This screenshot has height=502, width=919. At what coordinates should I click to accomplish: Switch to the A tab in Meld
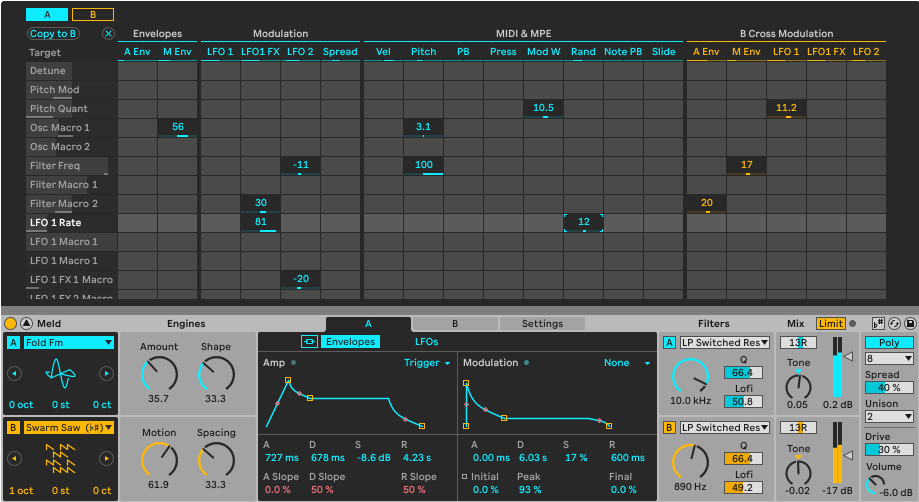tap(368, 323)
